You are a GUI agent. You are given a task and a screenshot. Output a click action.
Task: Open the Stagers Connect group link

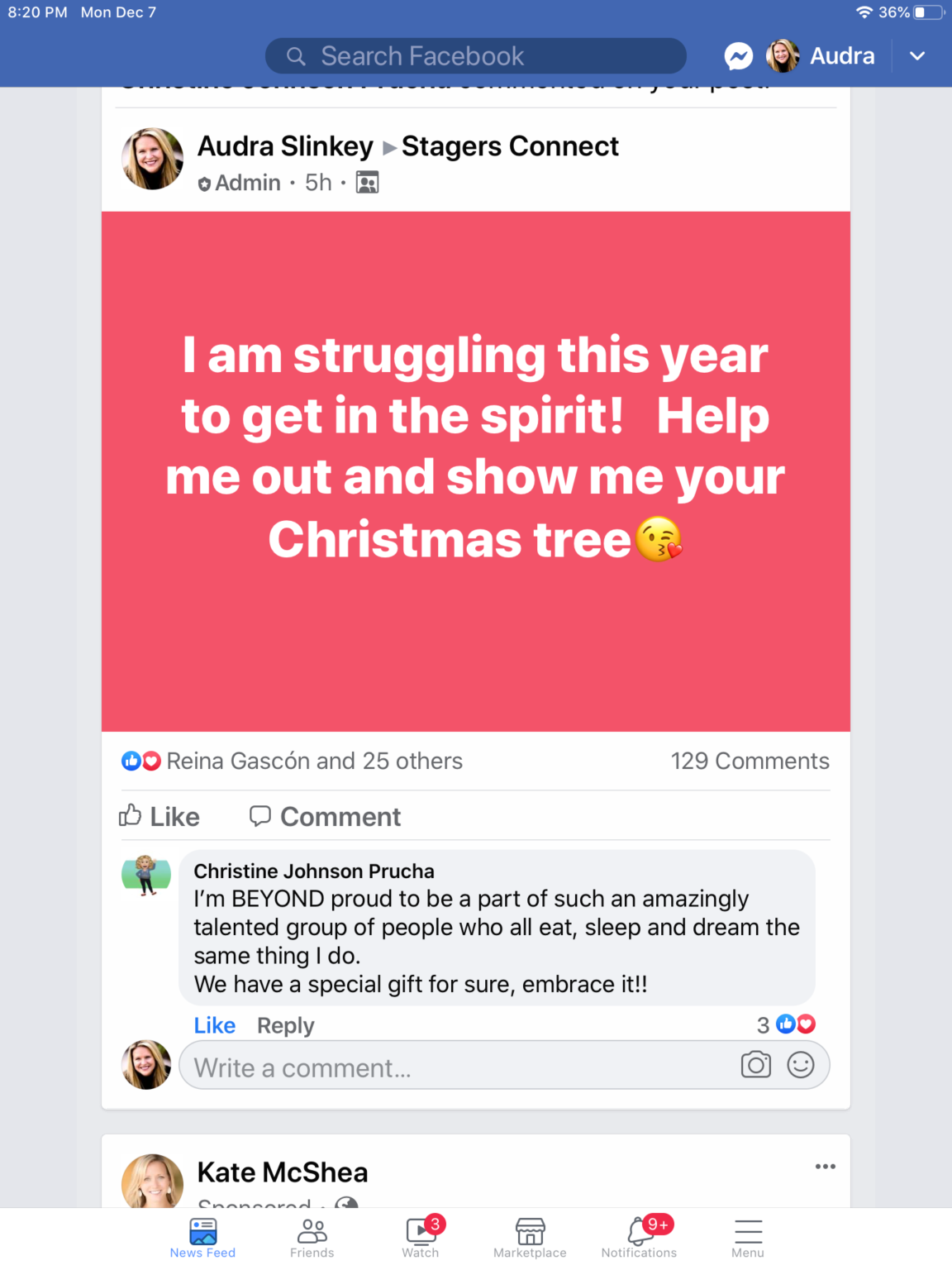pyautogui.click(x=510, y=146)
